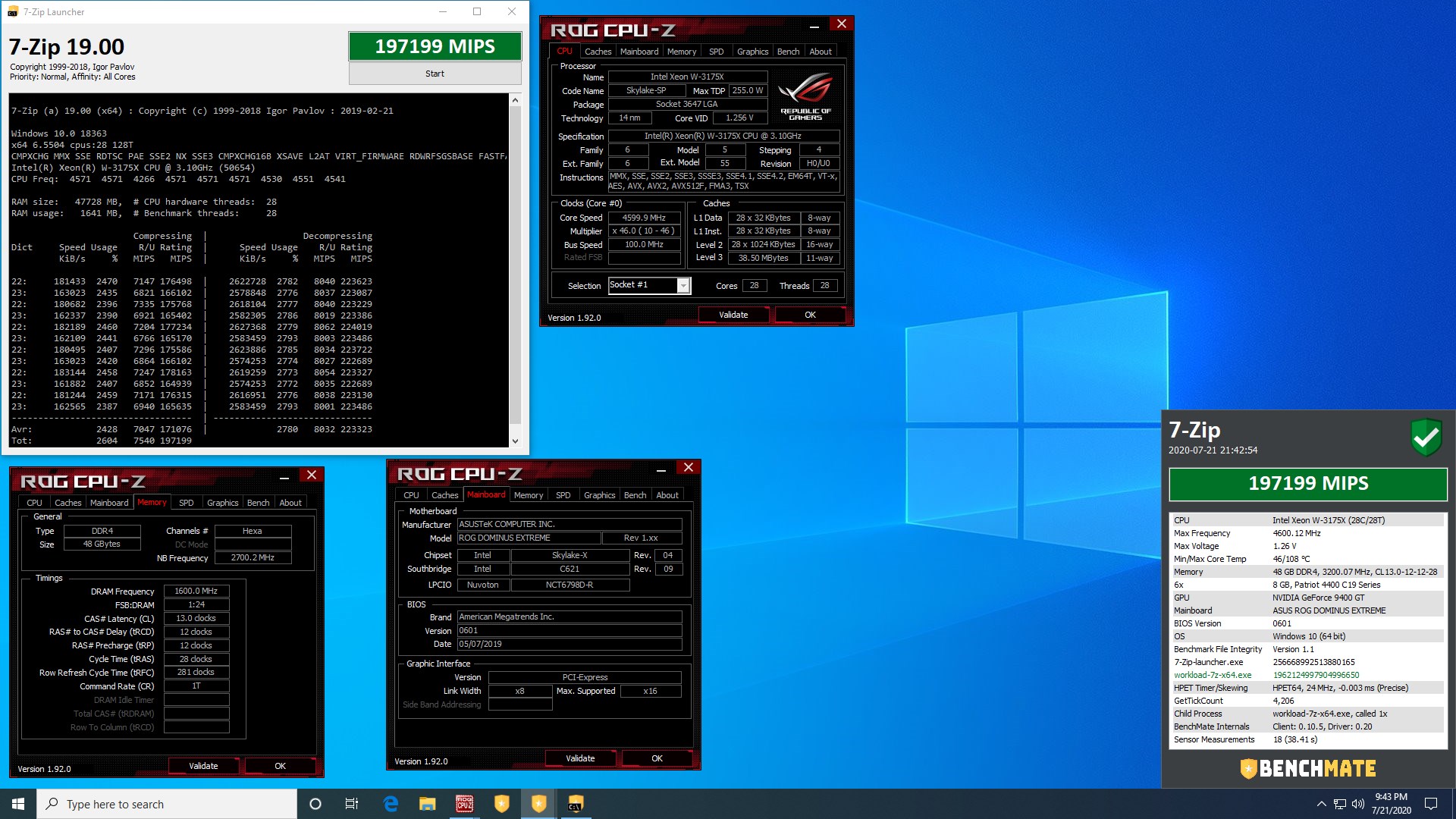Open Bench tab in top CPU-Z window
This screenshot has width=1456, height=819.
coord(788,52)
